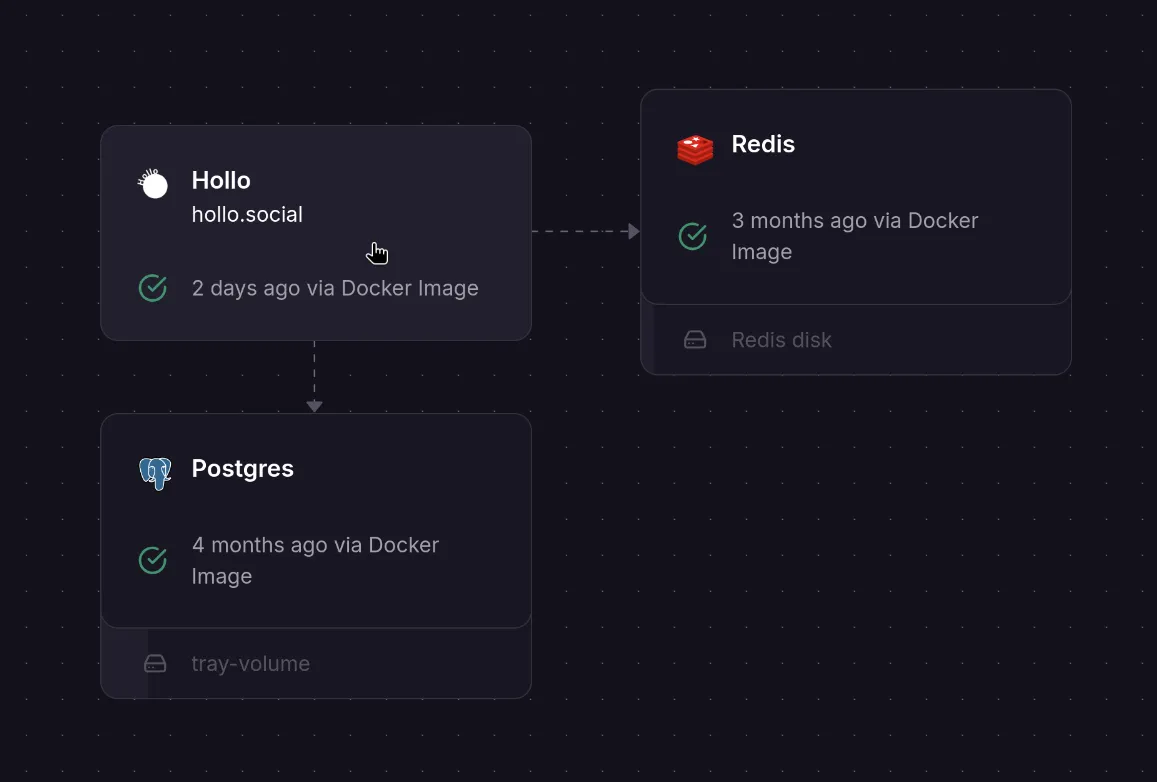Click Redis green deployment success checkmark
Image resolution: width=1157 pixels, height=782 pixels.
pos(693,236)
